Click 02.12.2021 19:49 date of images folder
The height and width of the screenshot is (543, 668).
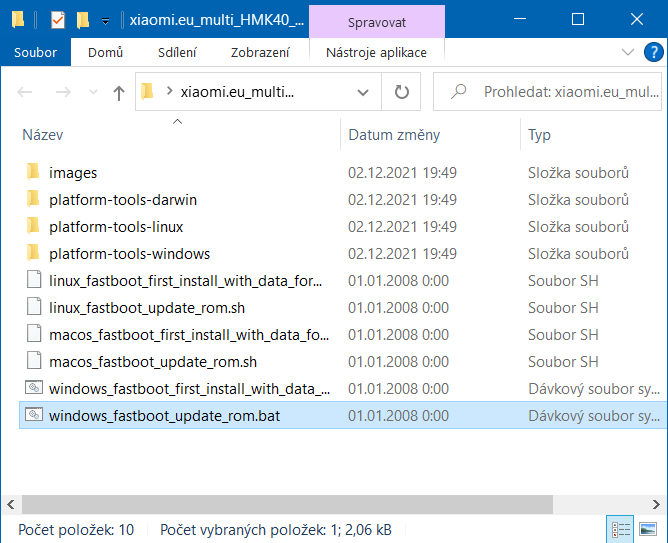coord(402,173)
